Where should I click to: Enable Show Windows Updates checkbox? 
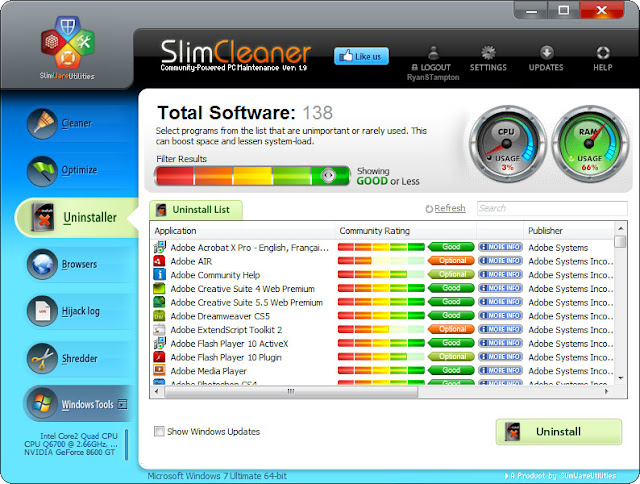click(x=159, y=431)
